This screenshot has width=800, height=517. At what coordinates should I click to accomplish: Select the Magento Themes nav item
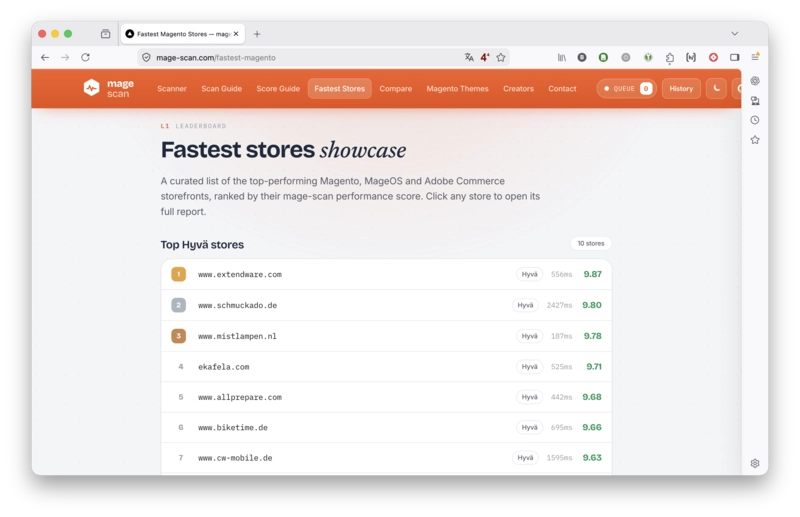pos(457,88)
